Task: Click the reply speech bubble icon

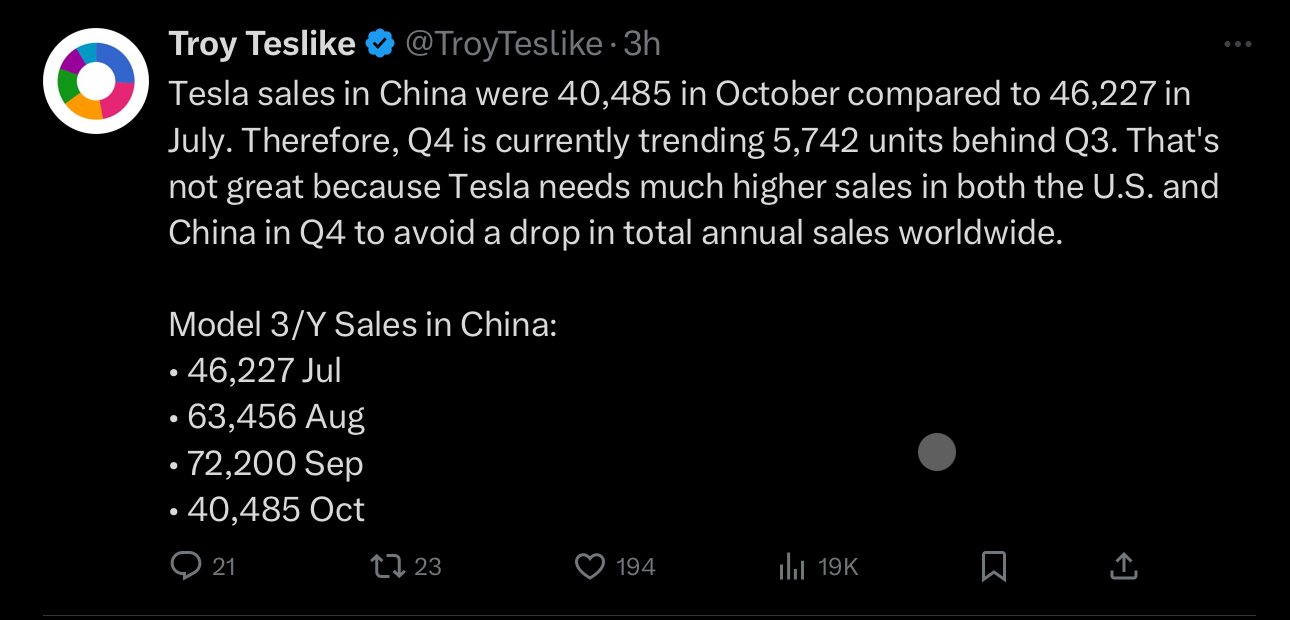Action: point(186,567)
